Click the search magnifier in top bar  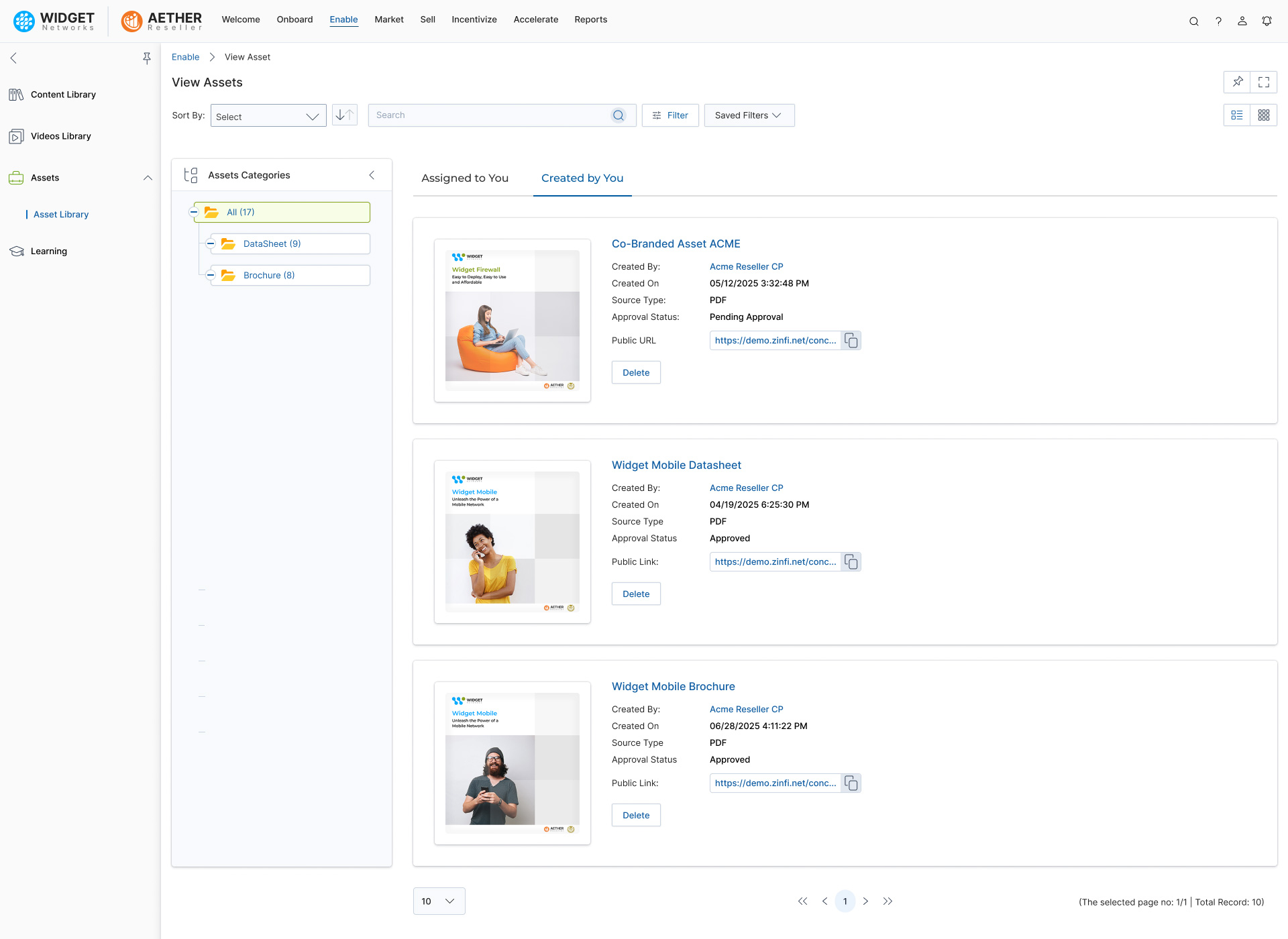(1194, 21)
